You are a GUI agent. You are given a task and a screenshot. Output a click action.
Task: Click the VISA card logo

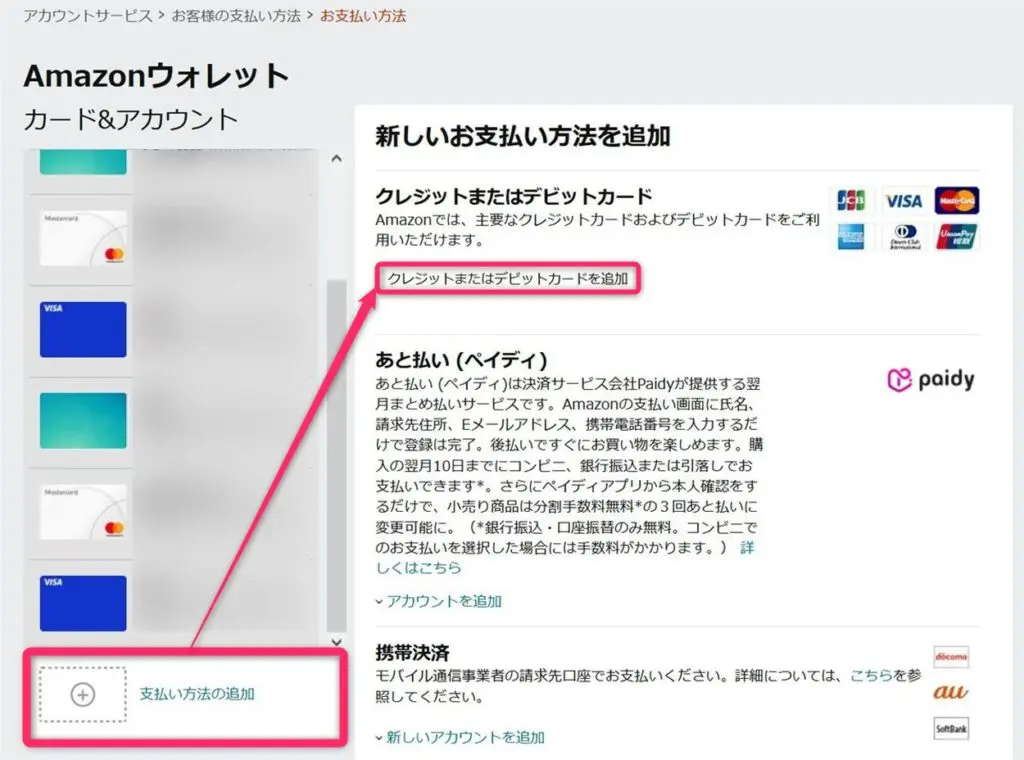click(x=903, y=200)
